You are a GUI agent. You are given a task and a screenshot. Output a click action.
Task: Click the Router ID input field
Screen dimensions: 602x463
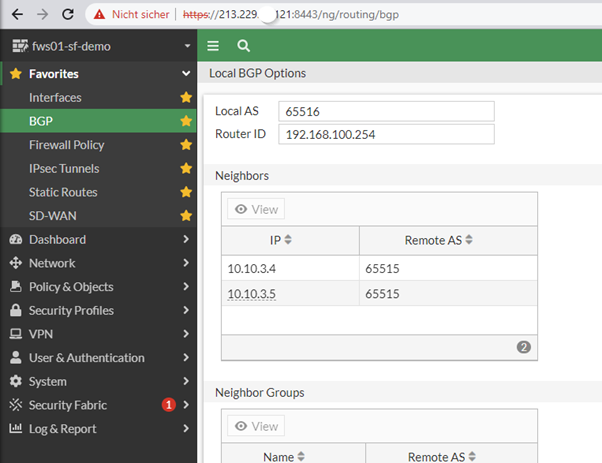click(386, 134)
